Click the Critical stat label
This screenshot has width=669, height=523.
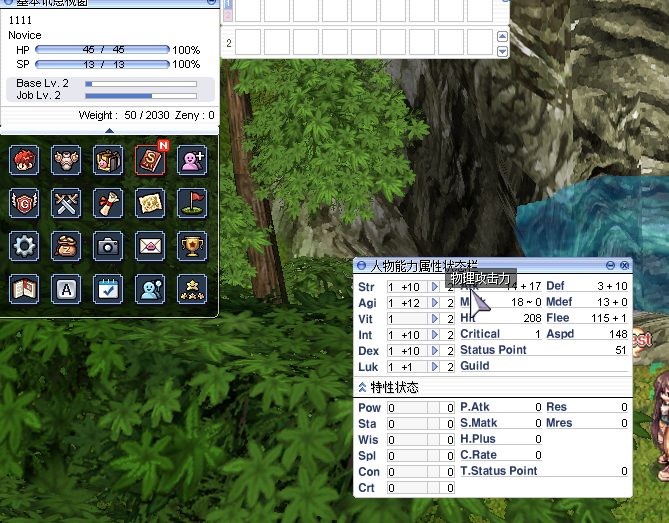tap(480, 334)
